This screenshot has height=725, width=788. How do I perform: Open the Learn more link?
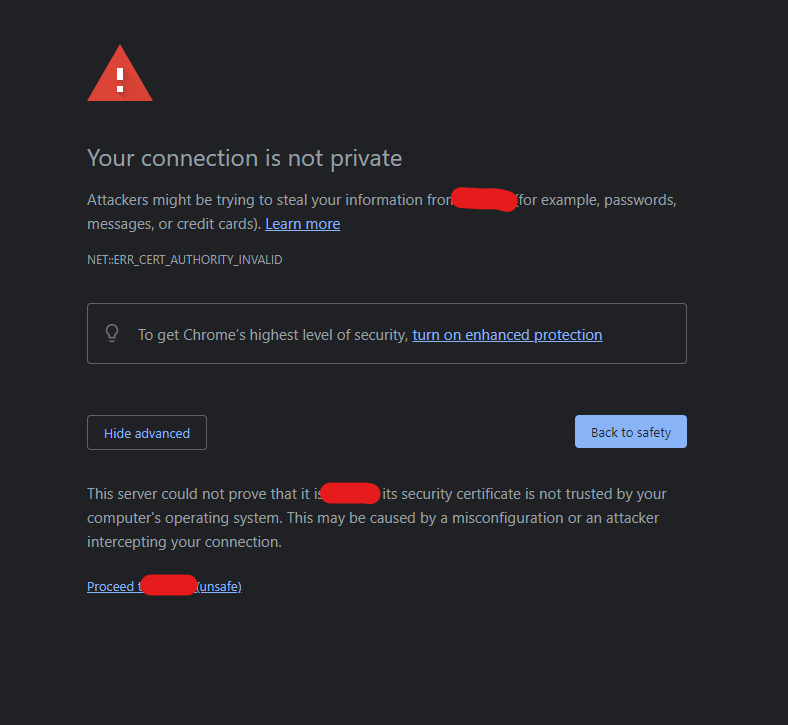point(303,224)
